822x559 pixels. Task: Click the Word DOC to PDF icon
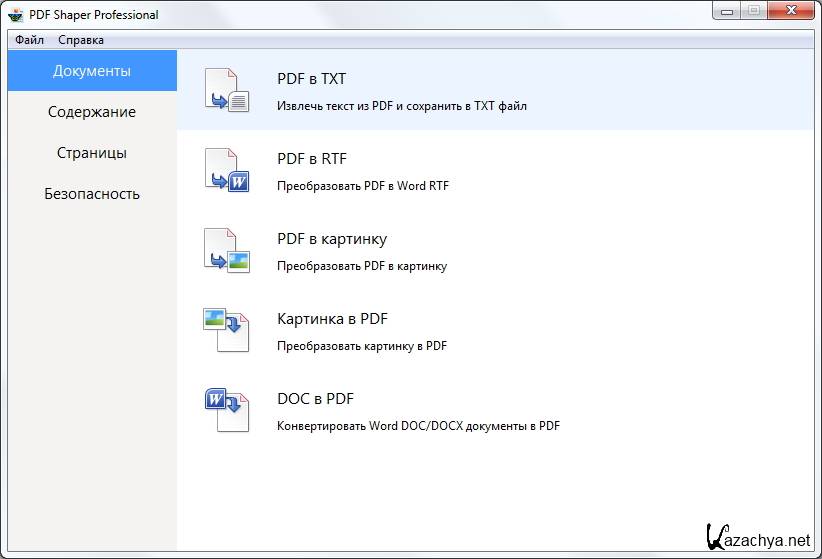(x=226, y=410)
